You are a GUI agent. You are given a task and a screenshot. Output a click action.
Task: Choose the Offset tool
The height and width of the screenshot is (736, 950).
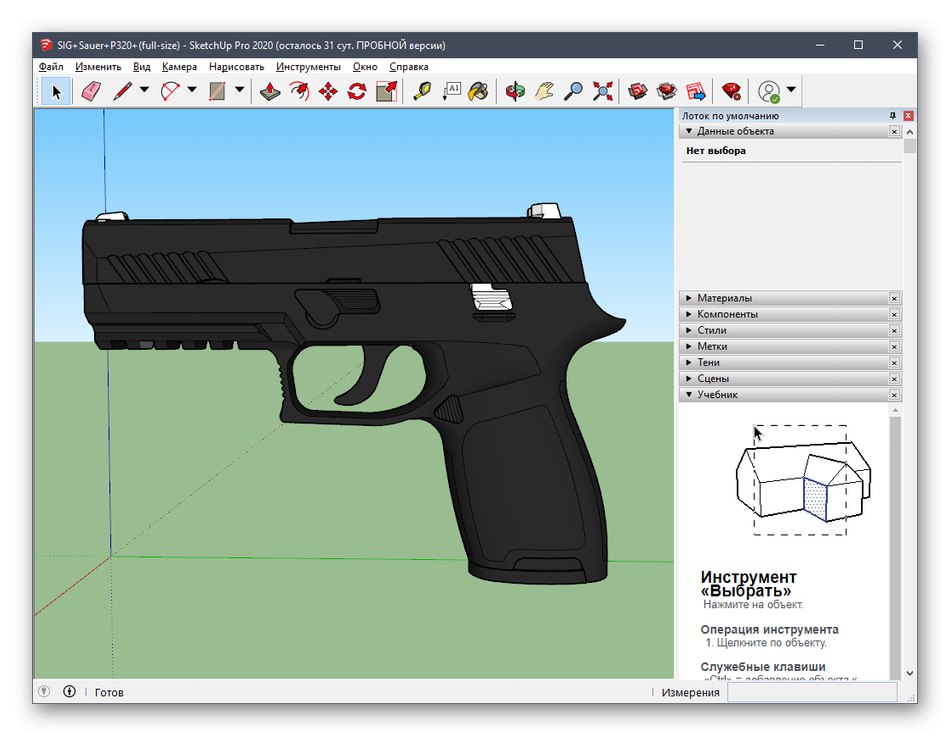coord(299,91)
